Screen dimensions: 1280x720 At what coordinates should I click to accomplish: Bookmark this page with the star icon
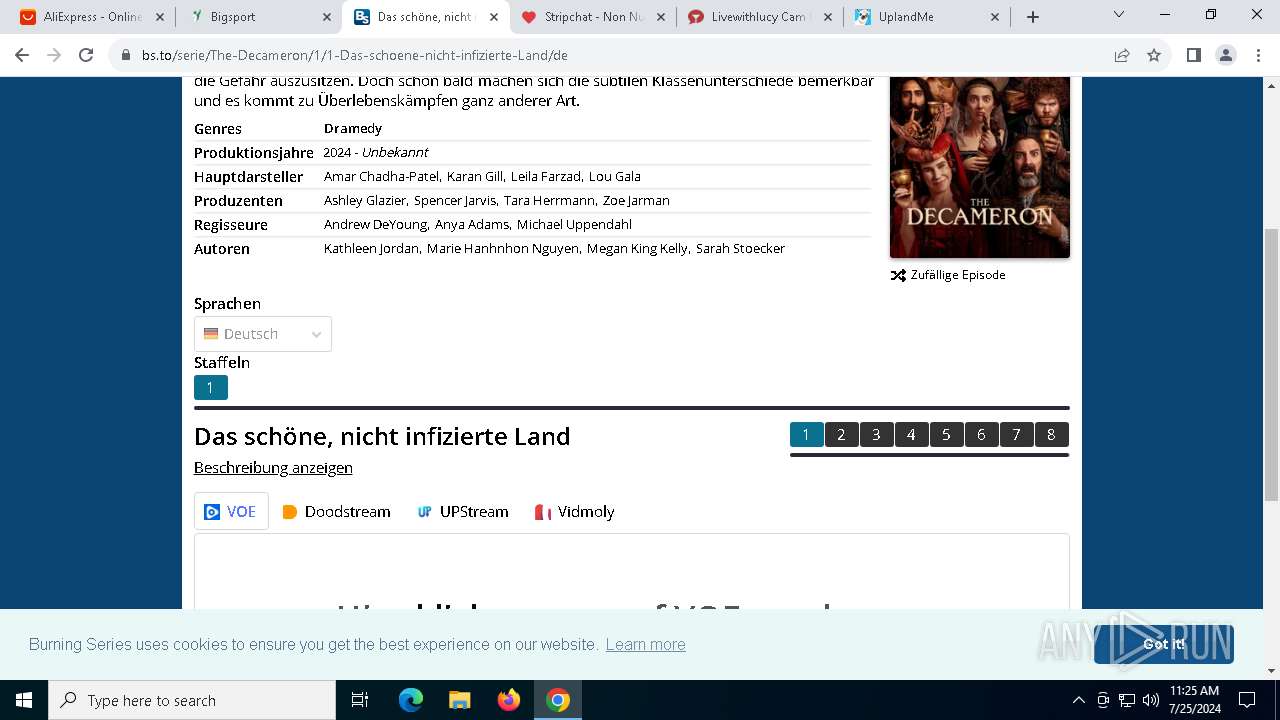coord(1154,55)
